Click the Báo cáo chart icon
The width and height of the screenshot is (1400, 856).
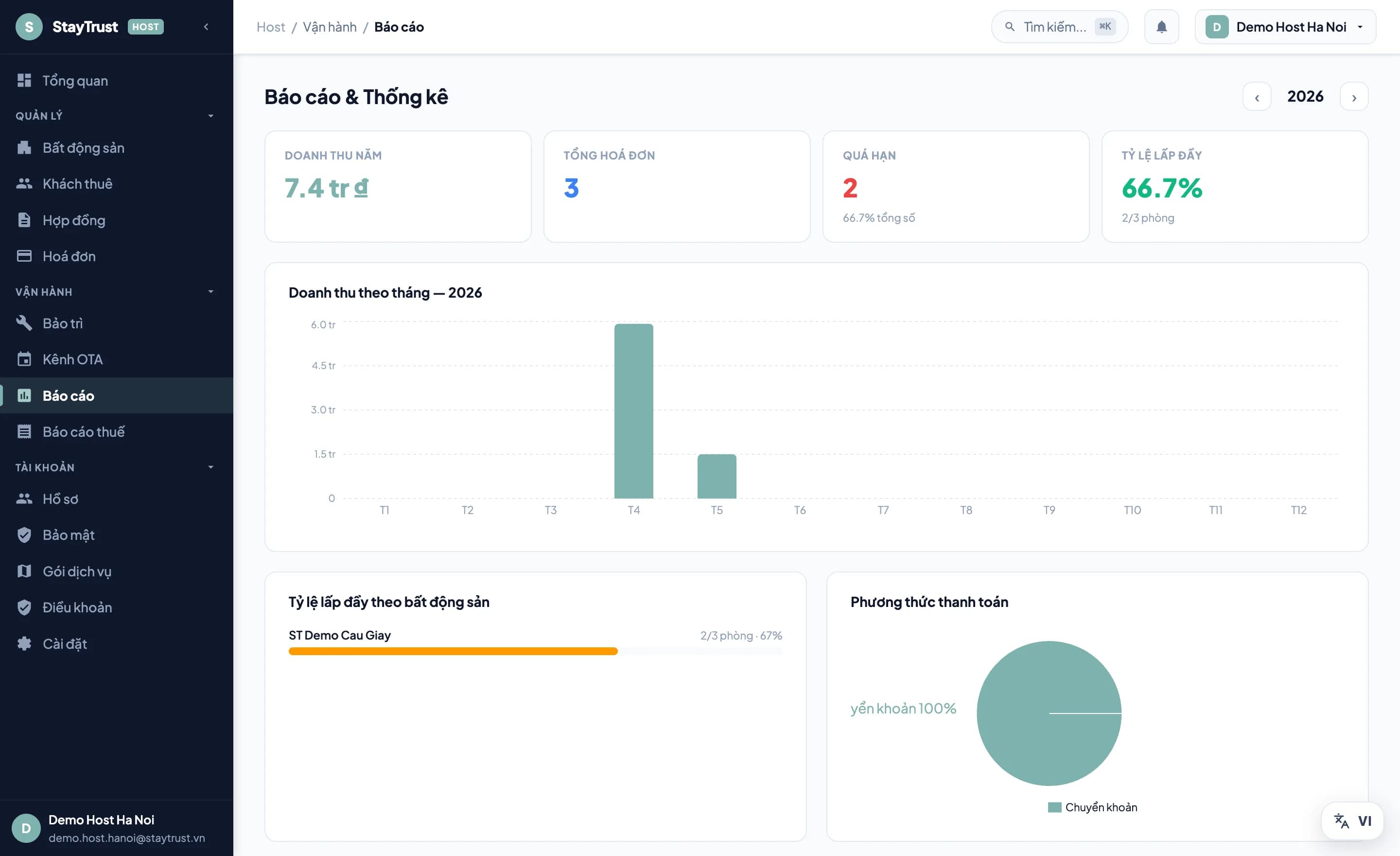click(24, 395)
